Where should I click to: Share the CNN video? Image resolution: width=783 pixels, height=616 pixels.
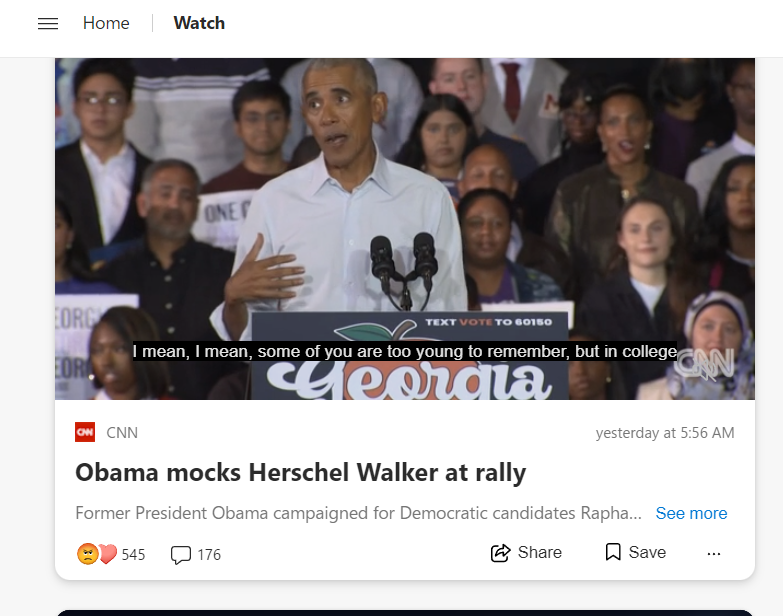coord(526,553)
